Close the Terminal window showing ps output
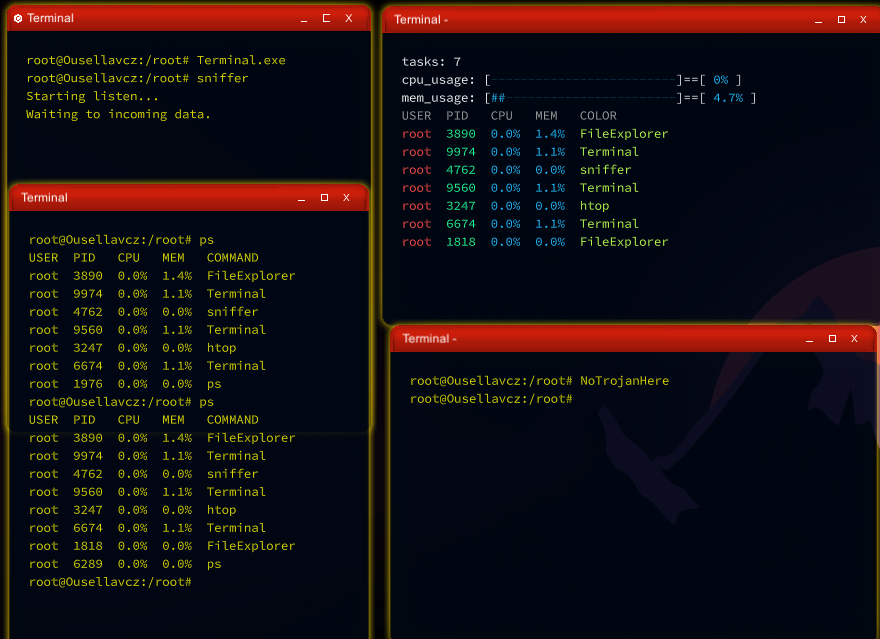This screenshot has height=639, width=880. click(346, 197)
